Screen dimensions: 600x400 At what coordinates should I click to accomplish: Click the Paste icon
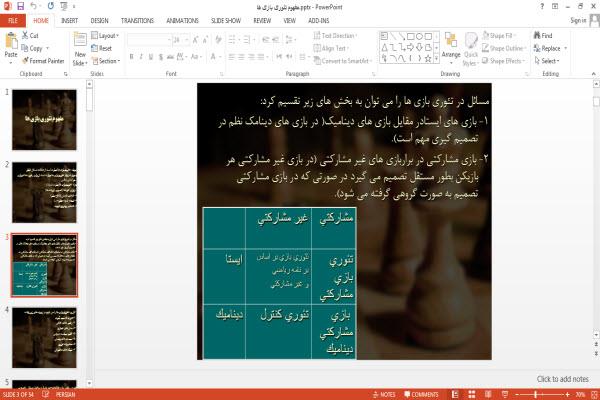point(11,41)
